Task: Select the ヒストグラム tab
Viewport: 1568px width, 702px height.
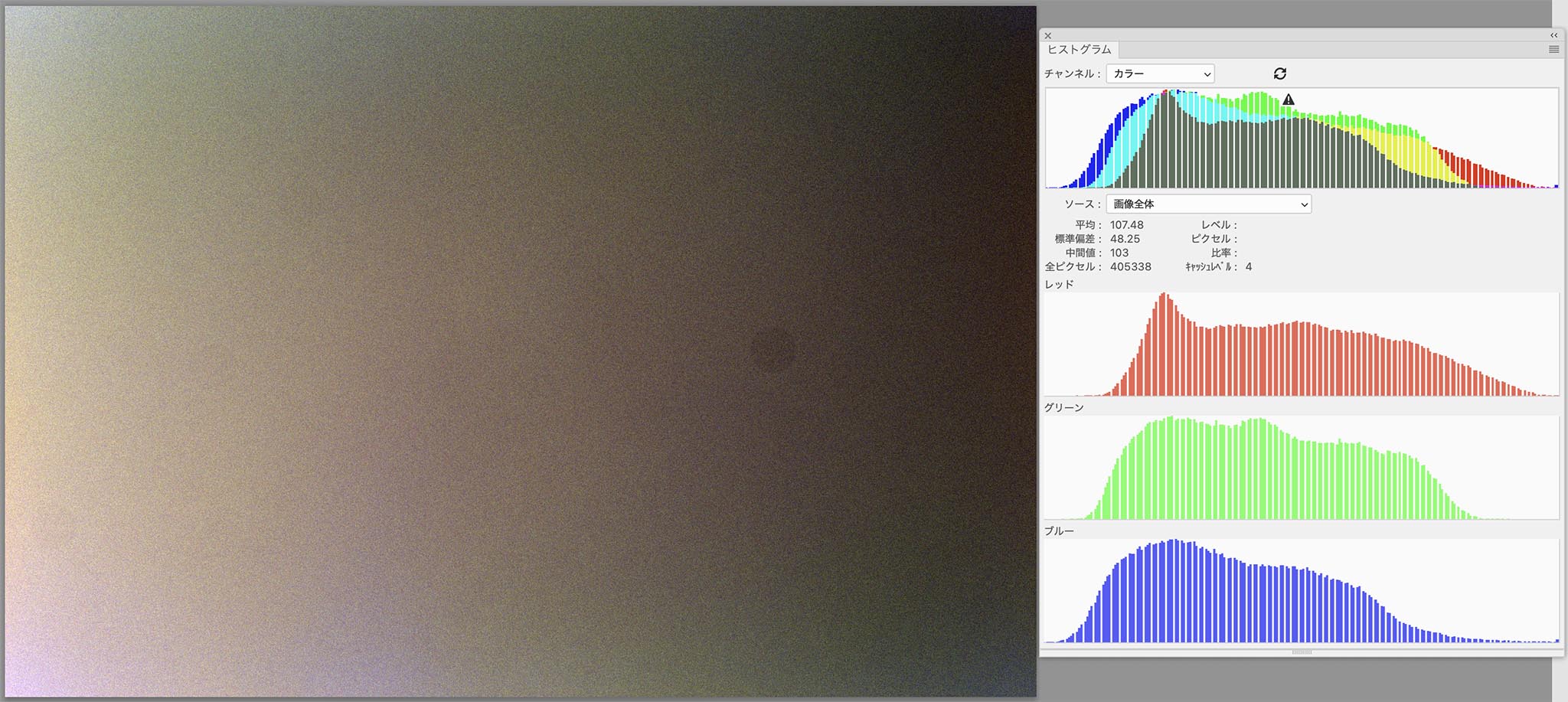Action: 1079,49
